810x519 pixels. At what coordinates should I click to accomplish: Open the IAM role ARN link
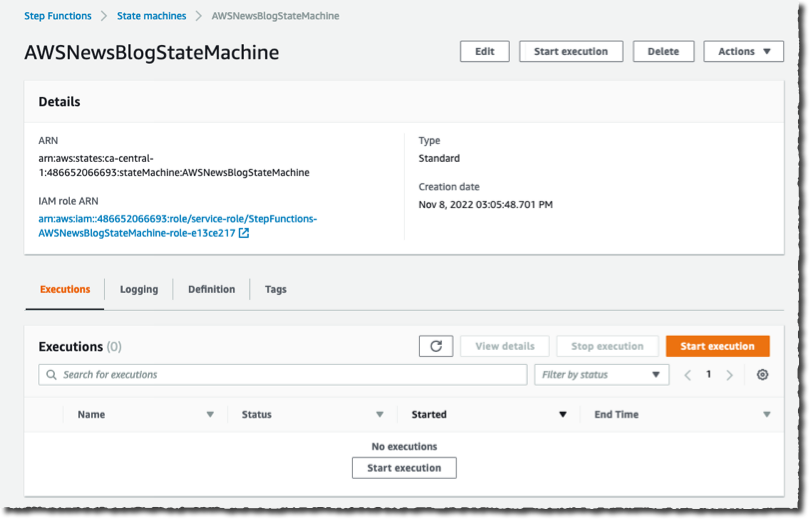[x=178, y=226]
